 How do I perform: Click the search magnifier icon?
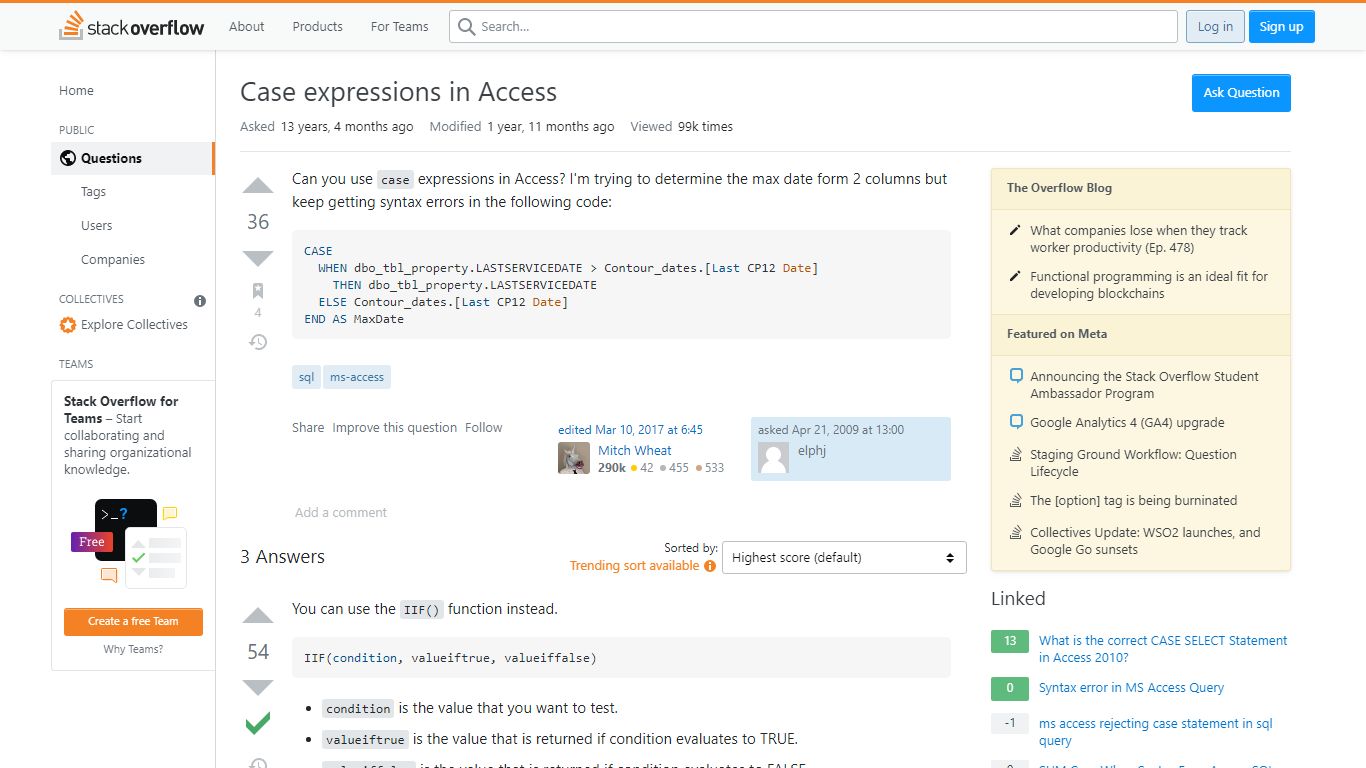click(x=466, y=27)
